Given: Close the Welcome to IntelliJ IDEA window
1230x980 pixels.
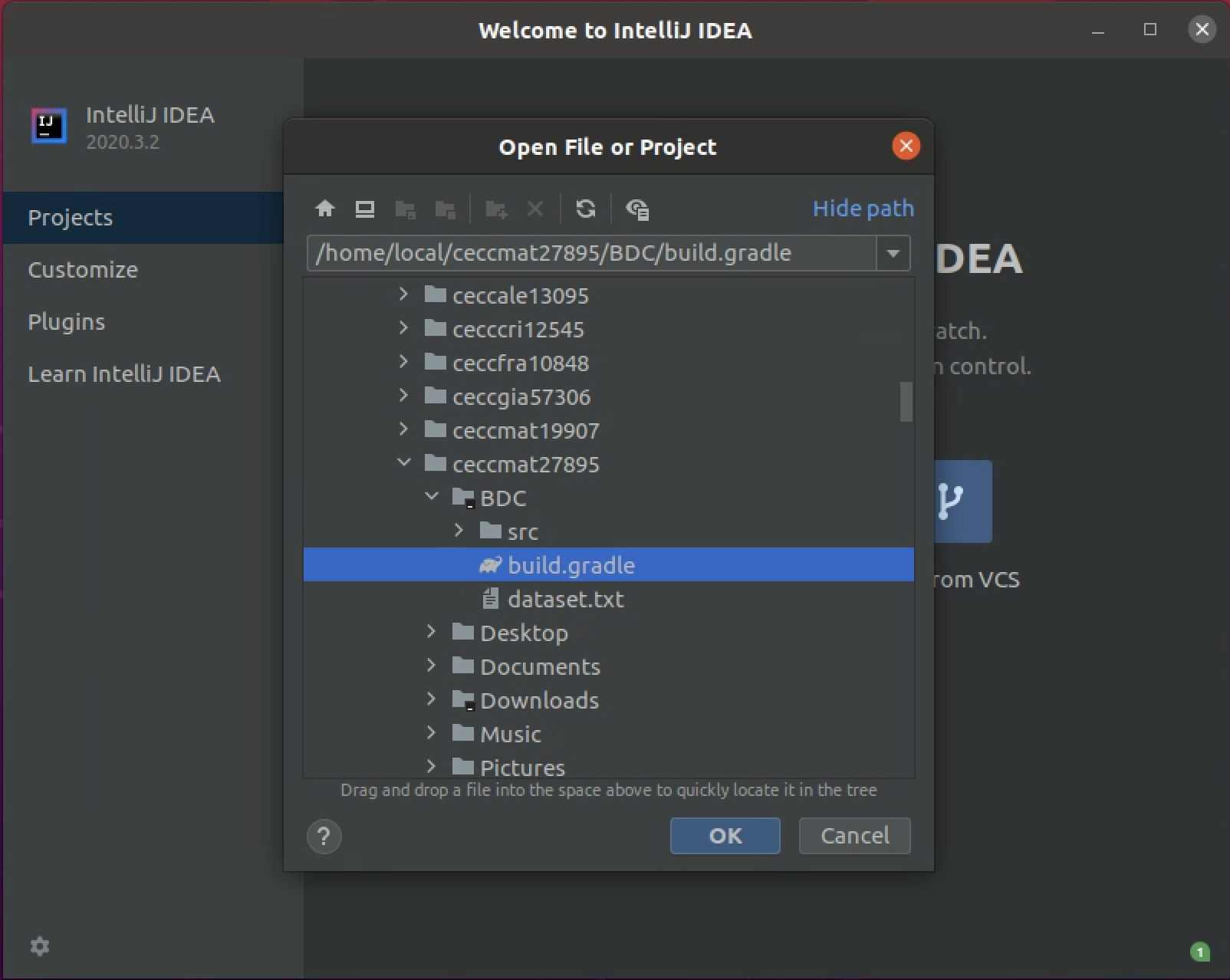Looking at the screenshot, I should click(1202, 30).
